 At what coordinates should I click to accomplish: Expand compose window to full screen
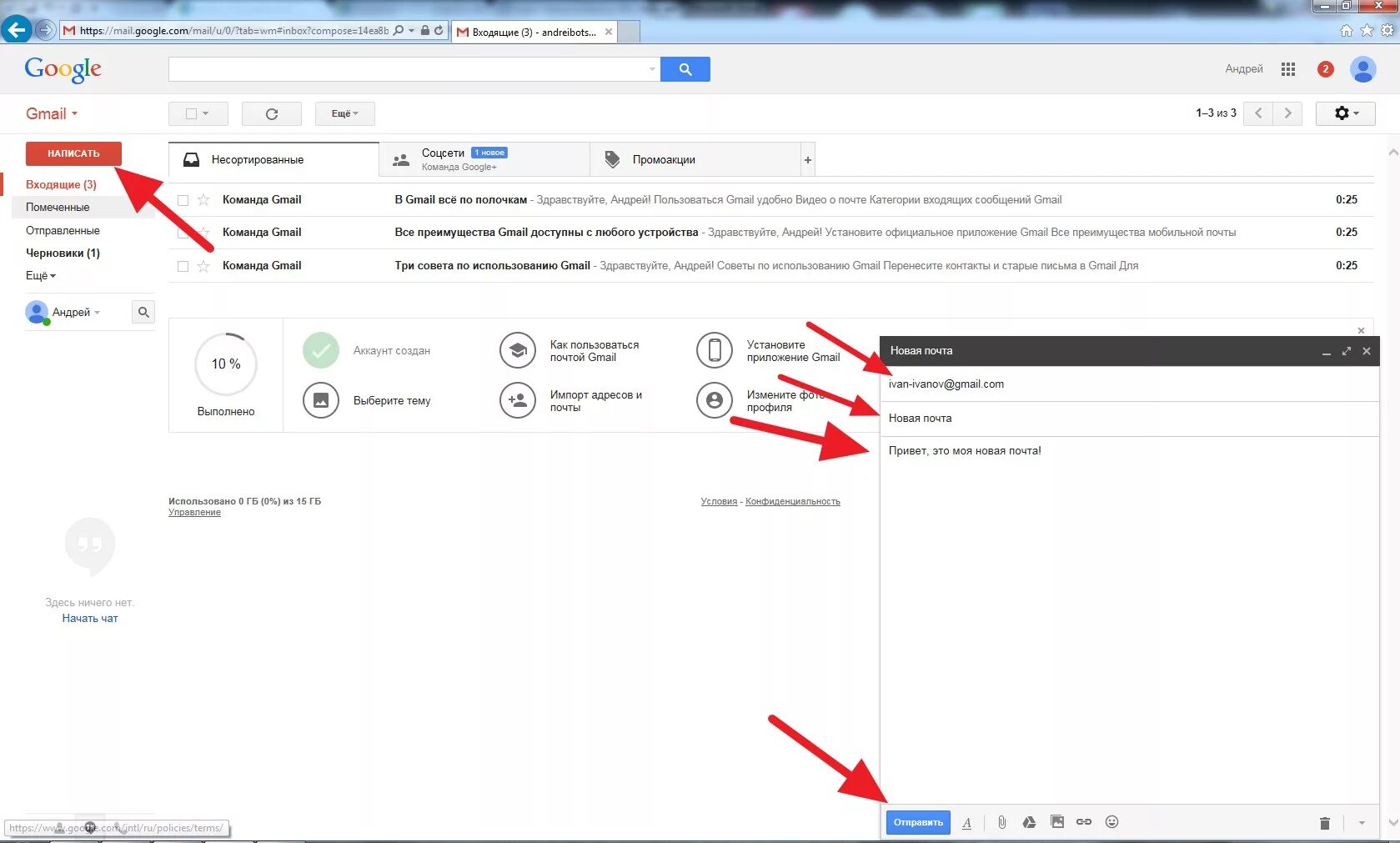(1346, 351)
